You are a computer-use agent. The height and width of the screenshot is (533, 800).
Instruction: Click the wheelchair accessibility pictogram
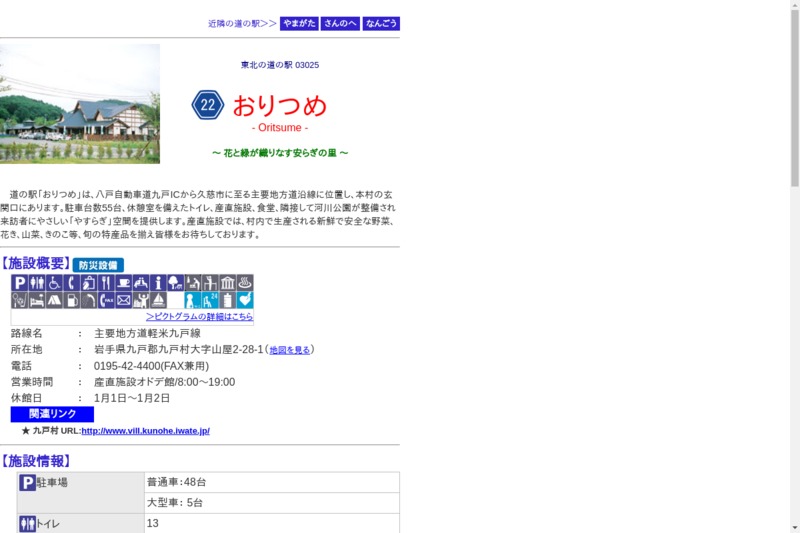pos(54,283)
